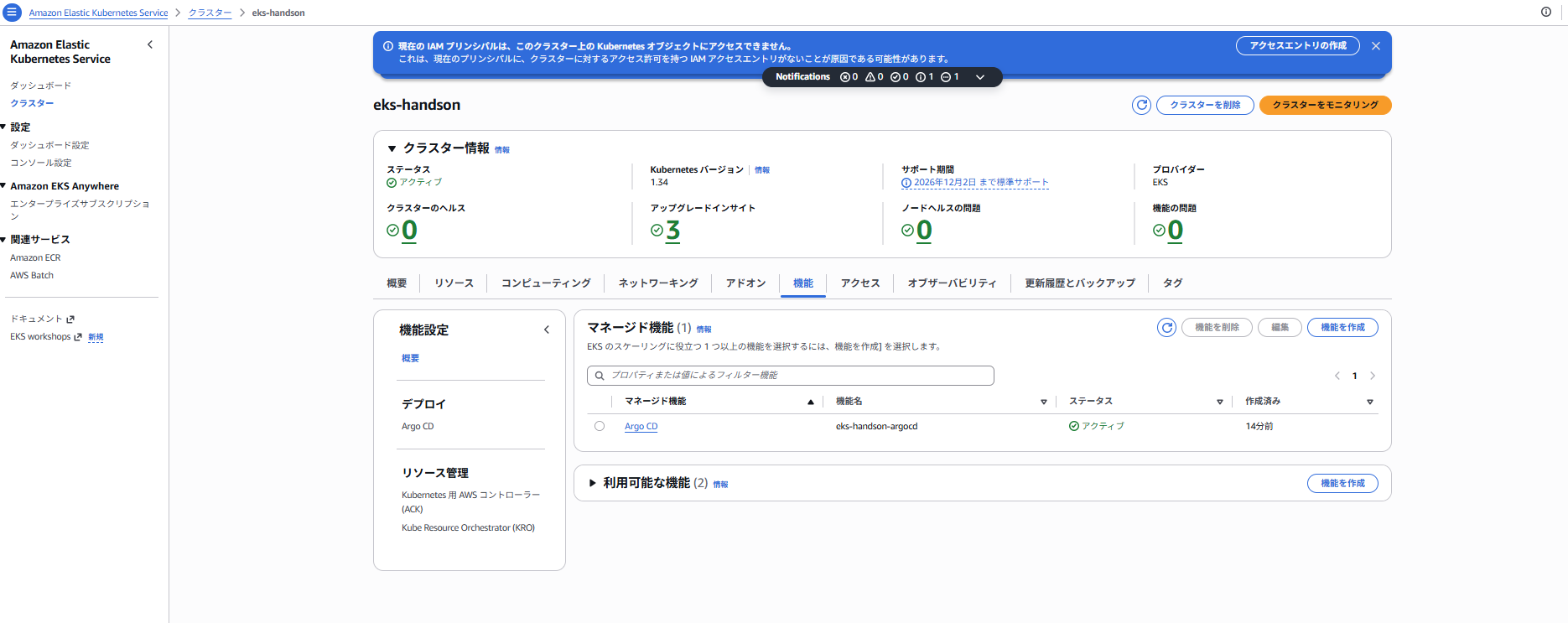1568x623 pixels.
Task: Click 機能を作成 in managed capabilities header
Action: click(x=1342, y=328)
